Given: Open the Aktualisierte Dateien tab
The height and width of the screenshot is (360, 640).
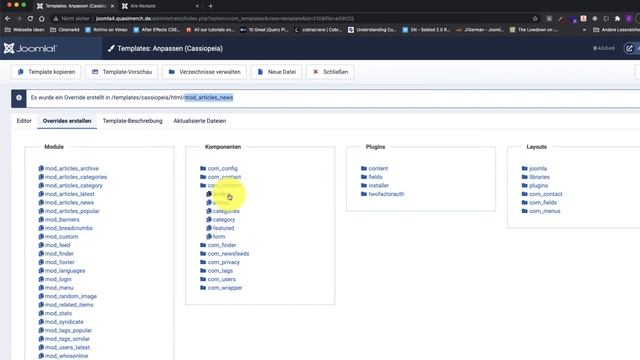Looking at the screenshot, I should (200, 121).
